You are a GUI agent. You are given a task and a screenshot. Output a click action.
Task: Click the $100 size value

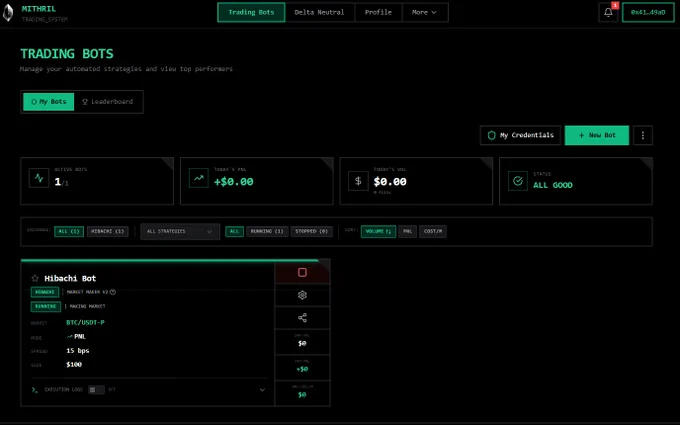[74, 364]
